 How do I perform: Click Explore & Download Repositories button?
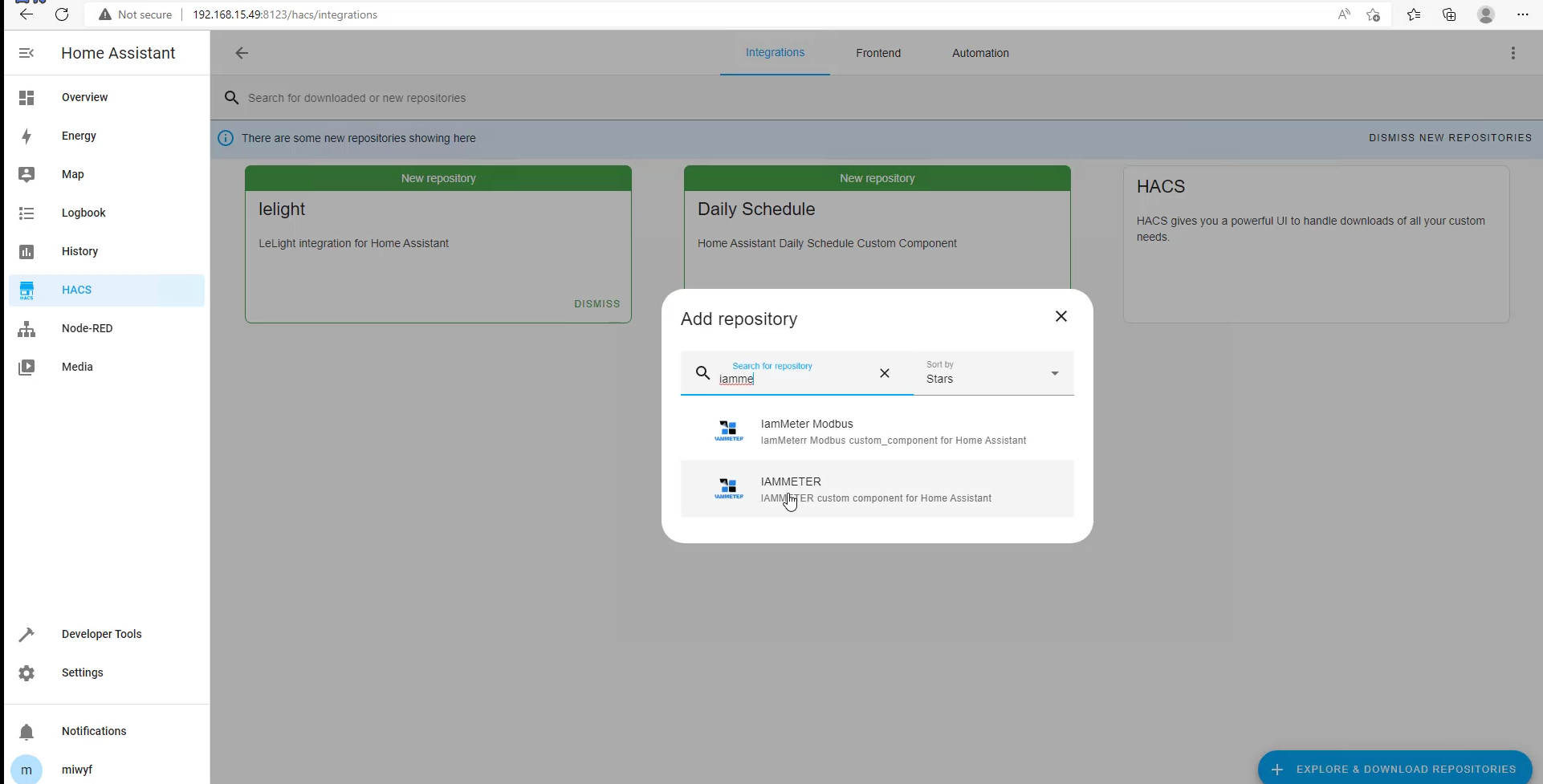[x=1394, y=769]
